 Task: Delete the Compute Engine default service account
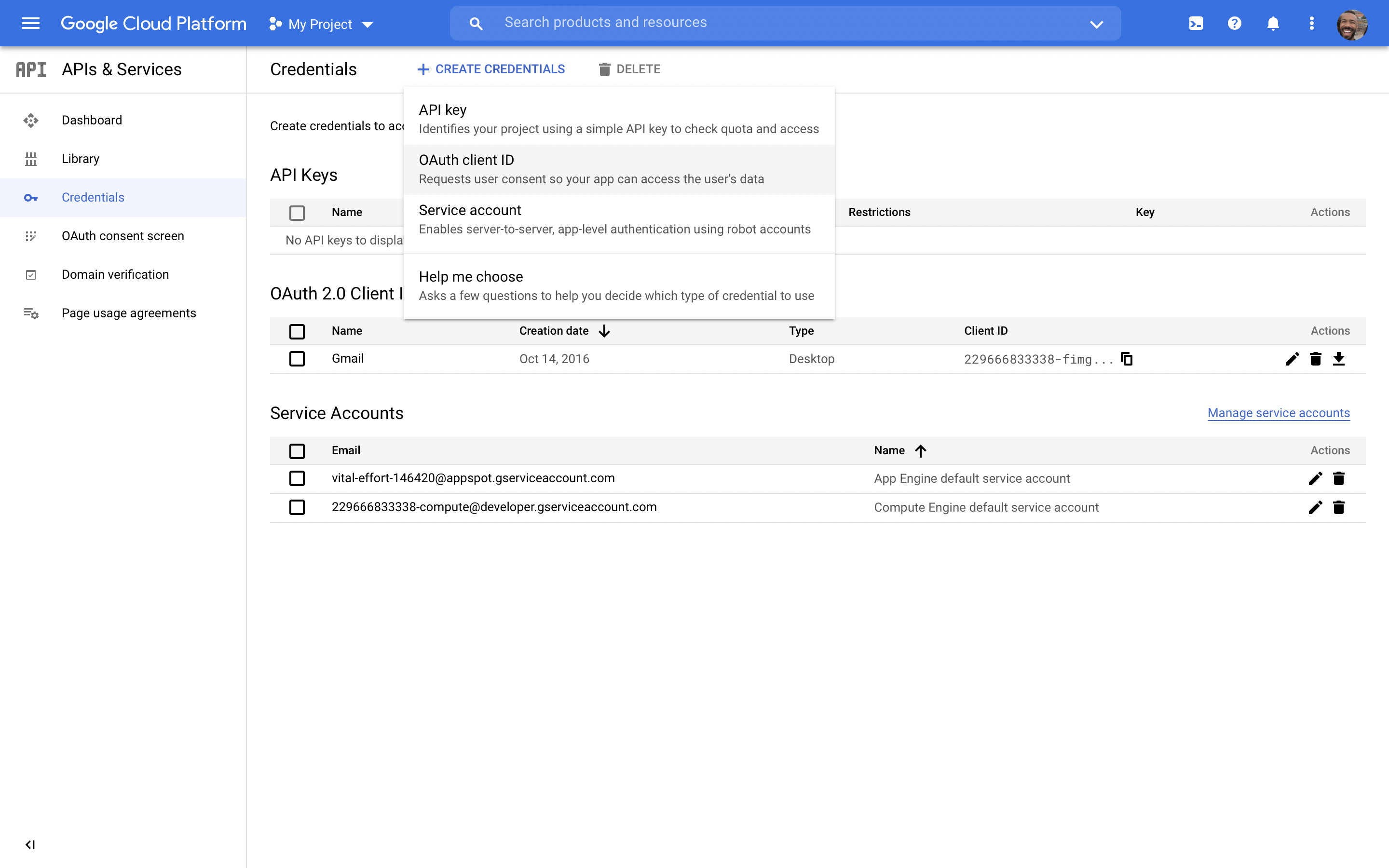tap(1338, 507)
